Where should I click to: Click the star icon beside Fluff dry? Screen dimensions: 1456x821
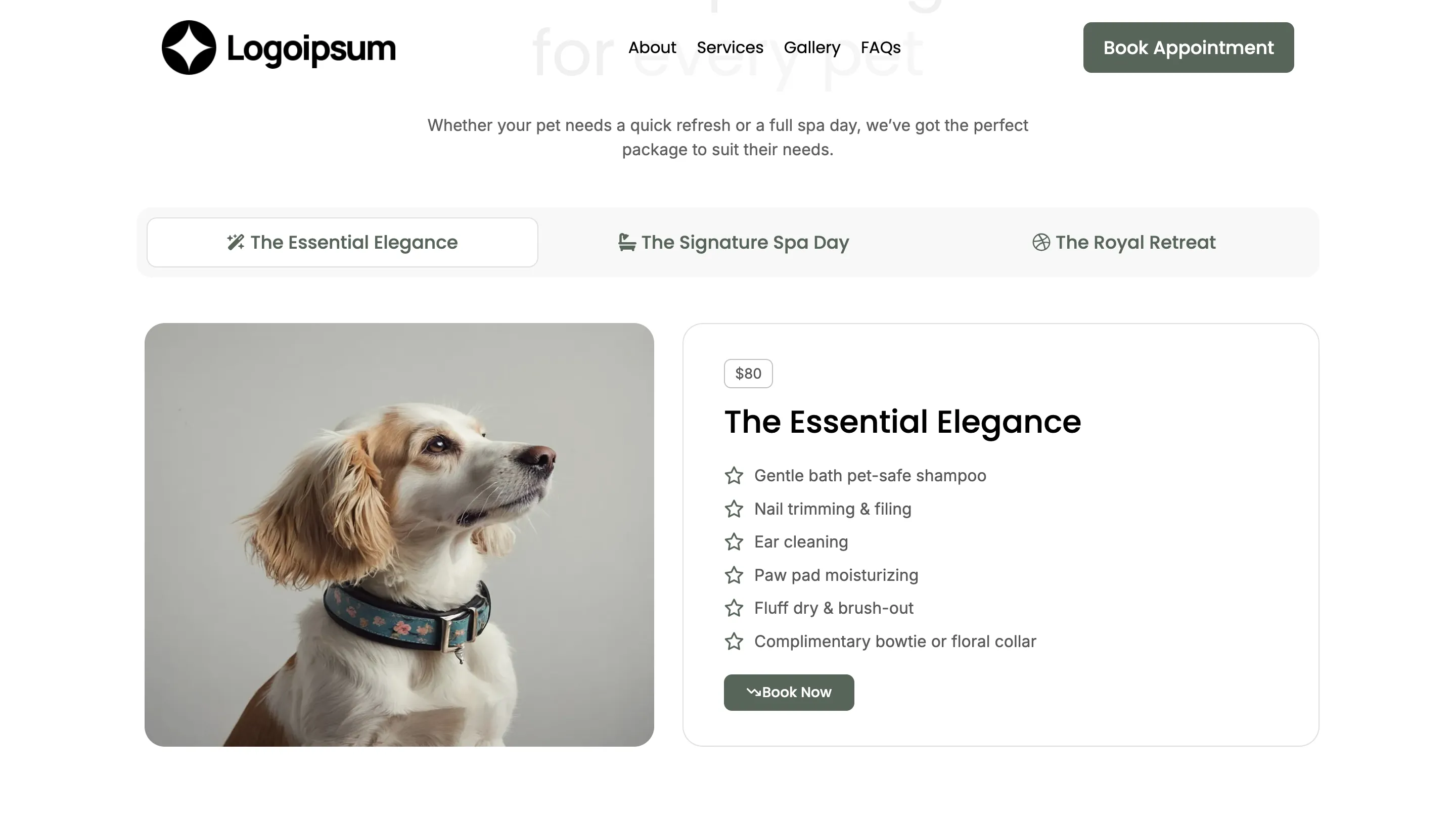(x=734, y=608)
